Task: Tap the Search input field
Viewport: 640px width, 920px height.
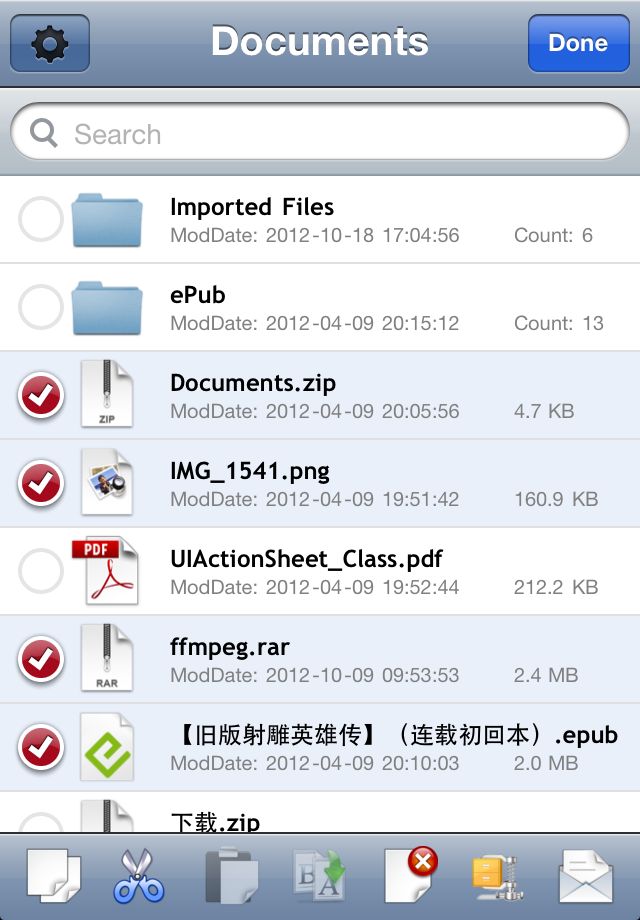Action: click(x=320, y=132)
